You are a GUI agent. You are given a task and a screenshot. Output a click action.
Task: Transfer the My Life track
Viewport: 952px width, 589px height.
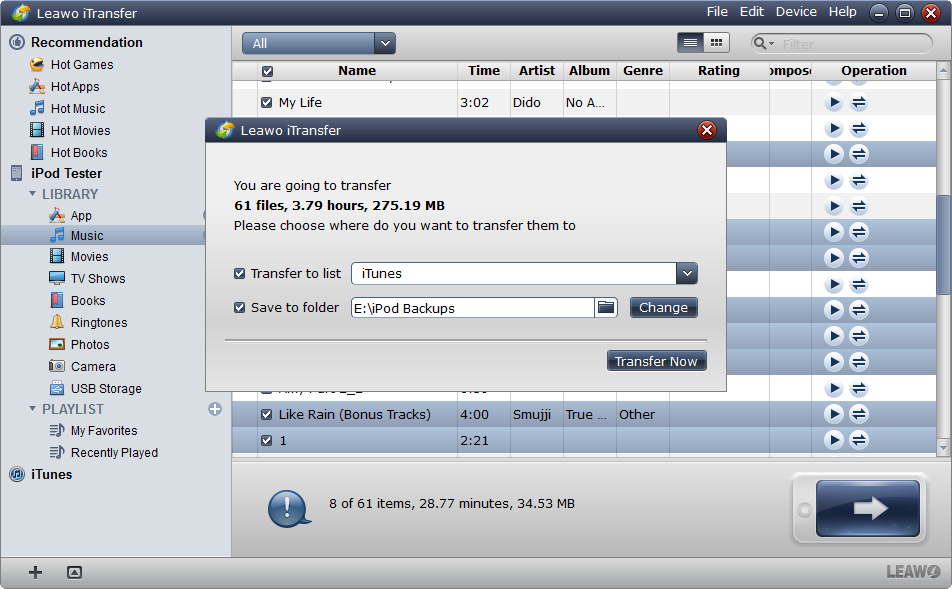[x=858, y=103]
